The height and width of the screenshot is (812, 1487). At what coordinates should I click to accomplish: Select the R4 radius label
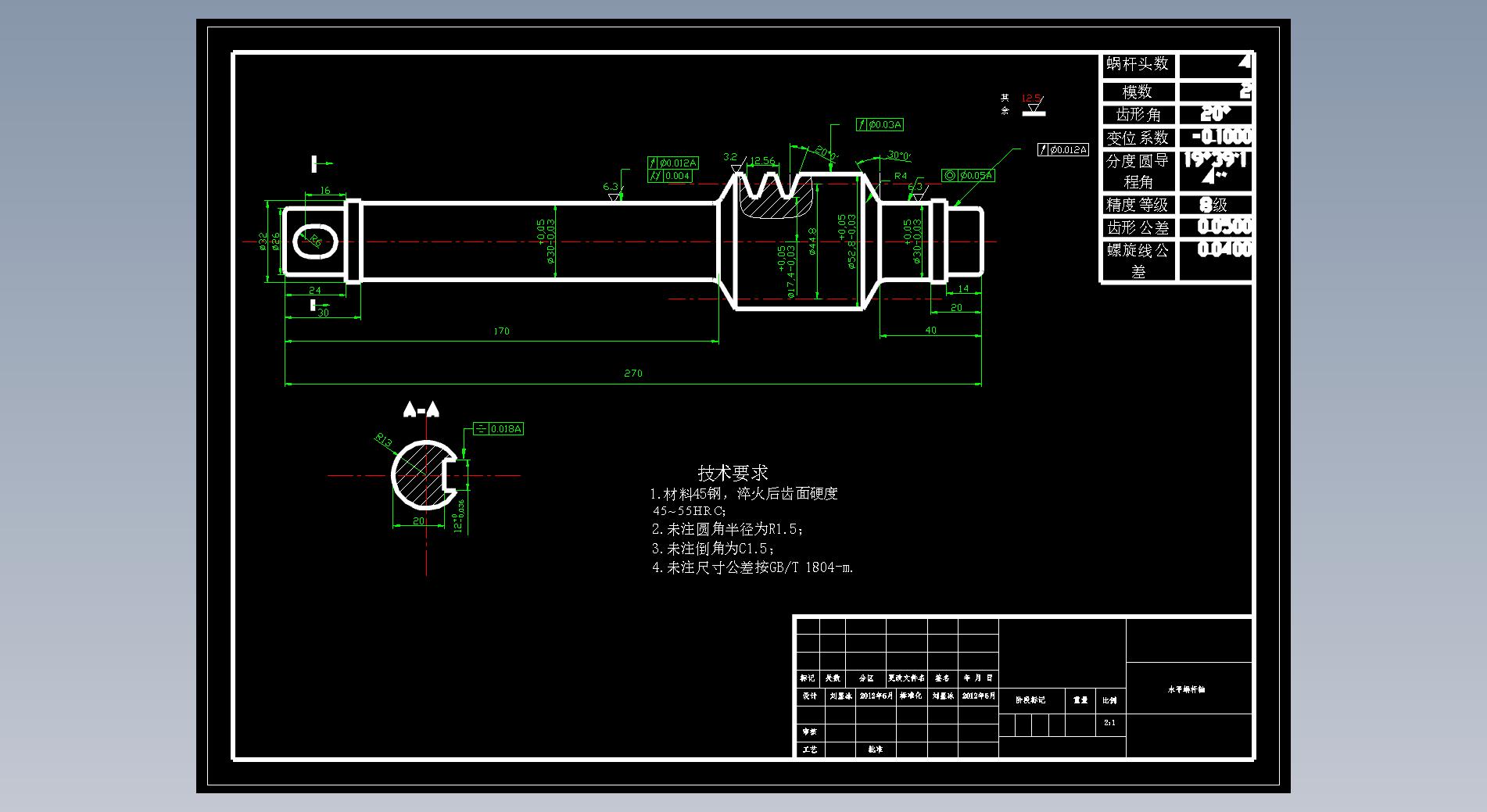(x=901, y=177)
